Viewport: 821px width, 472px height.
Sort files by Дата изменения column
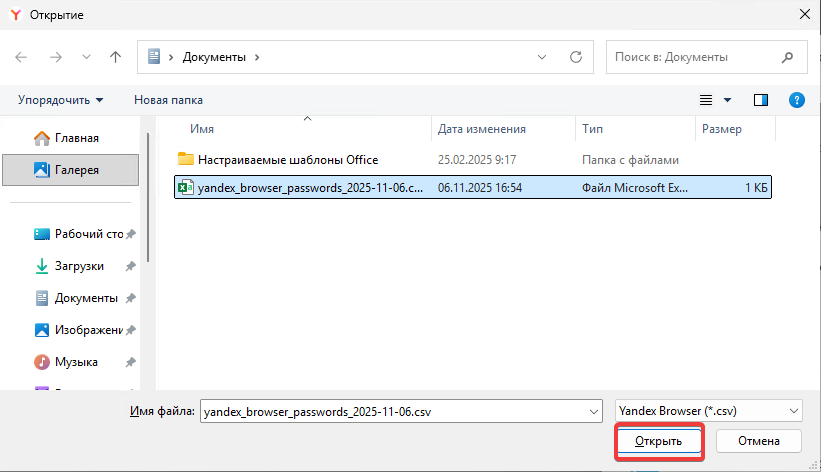[481, 129]
